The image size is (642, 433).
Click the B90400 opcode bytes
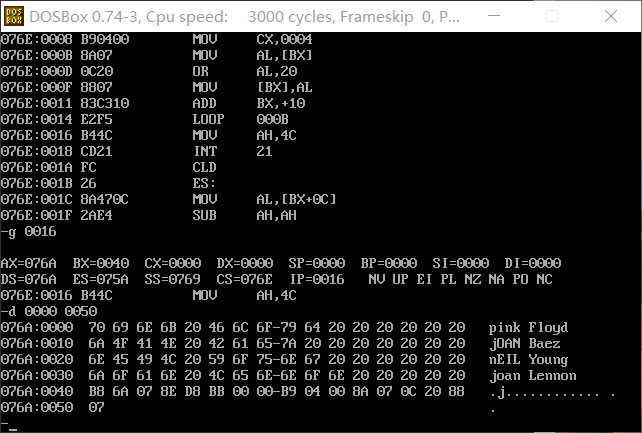105,39
